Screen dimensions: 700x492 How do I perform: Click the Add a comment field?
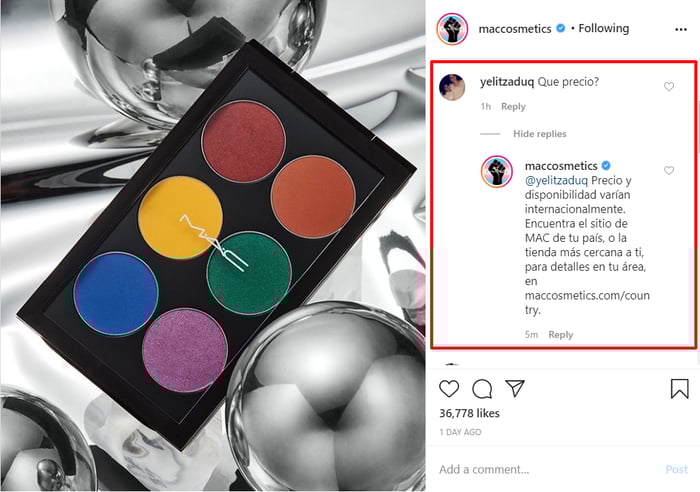pos(547,470)
